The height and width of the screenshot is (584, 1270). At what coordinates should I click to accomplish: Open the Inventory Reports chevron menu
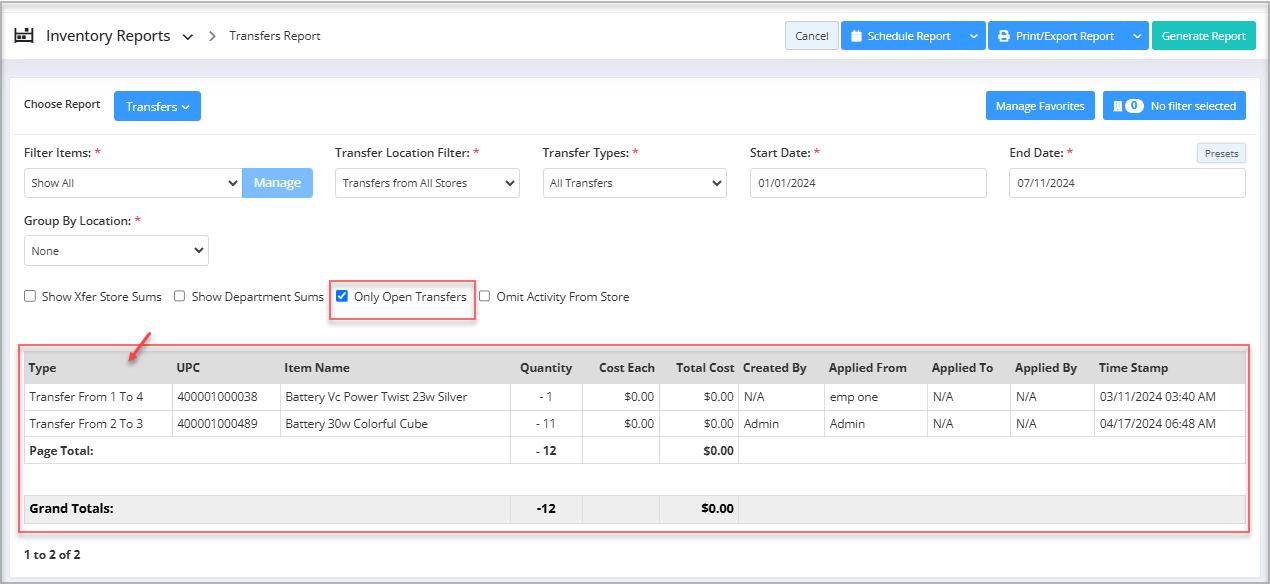(x=188, y=37)
